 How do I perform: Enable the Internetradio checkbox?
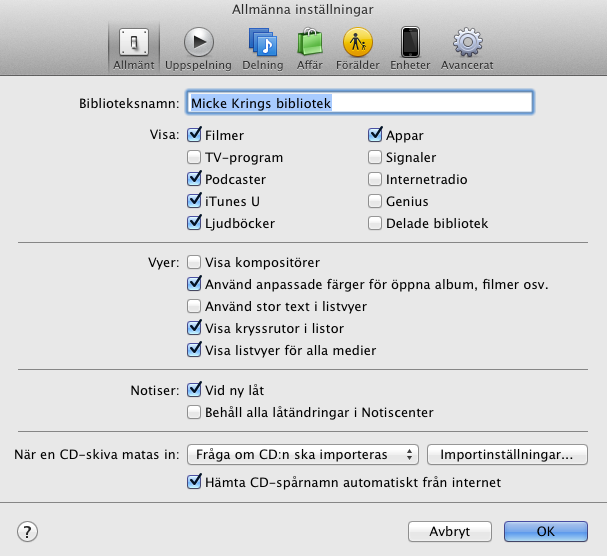[x=376, y=180]
